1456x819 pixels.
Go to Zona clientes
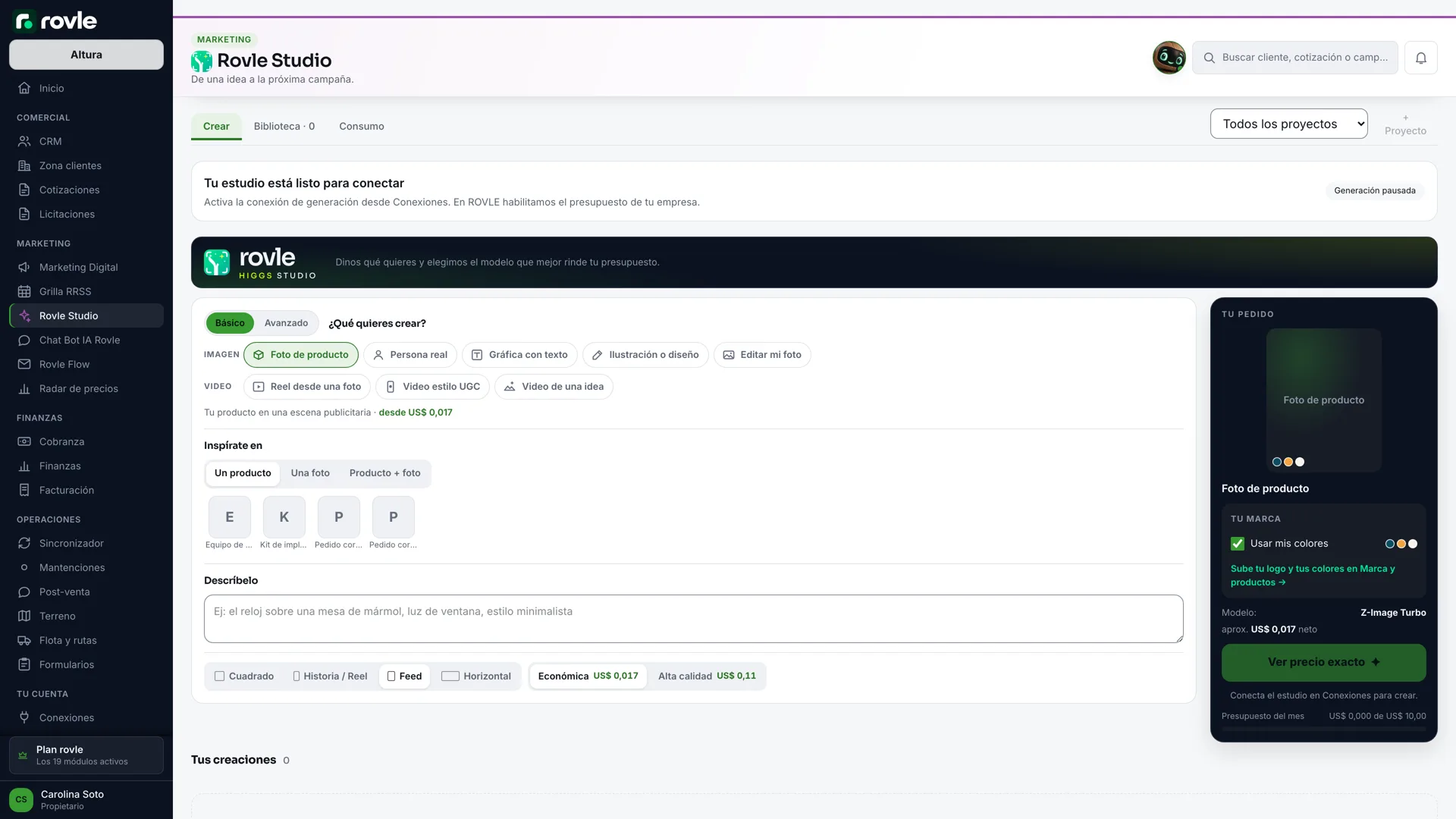[x=86, y=165]
